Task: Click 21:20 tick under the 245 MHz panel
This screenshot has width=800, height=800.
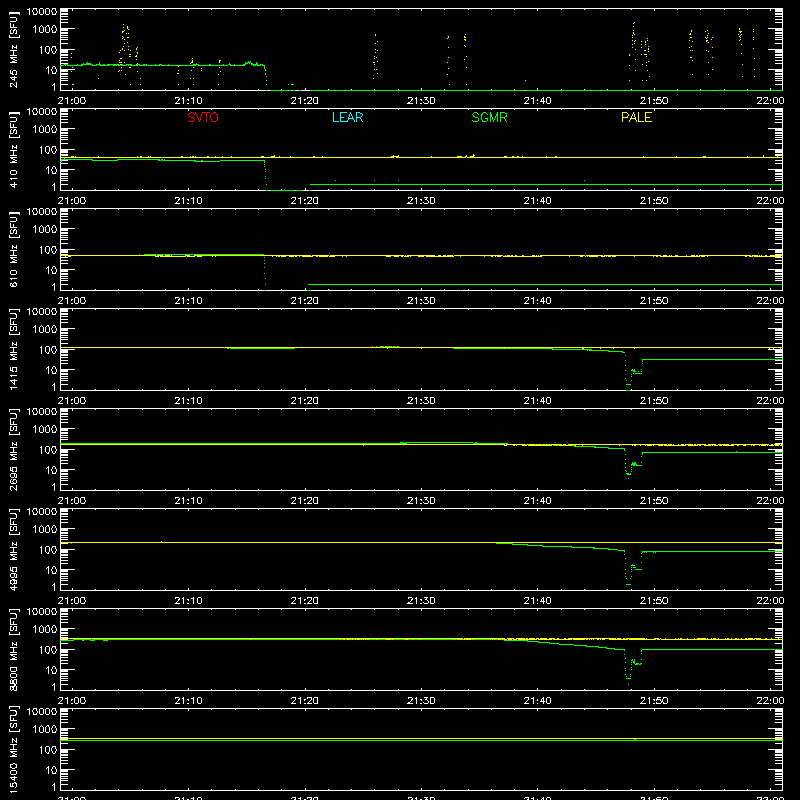Action: (305, 101)
